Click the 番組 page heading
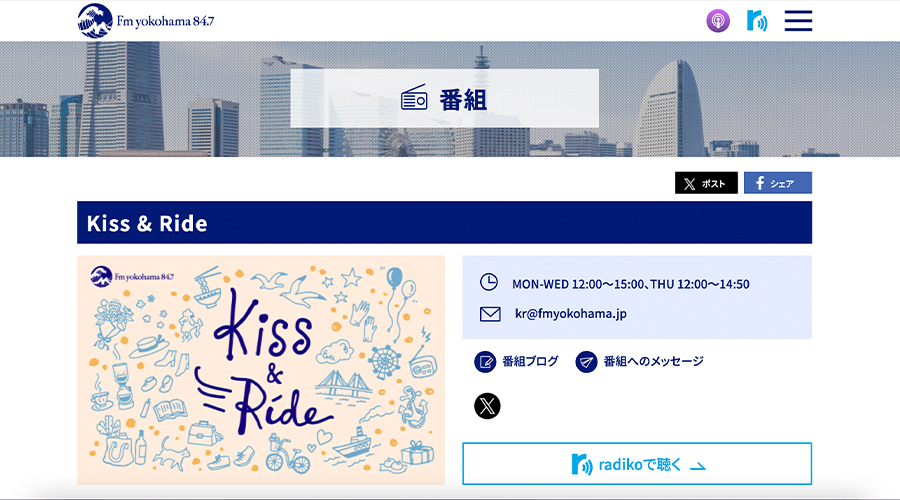The image size is (900, 500). pyautogui.click(x=463, y=100)
